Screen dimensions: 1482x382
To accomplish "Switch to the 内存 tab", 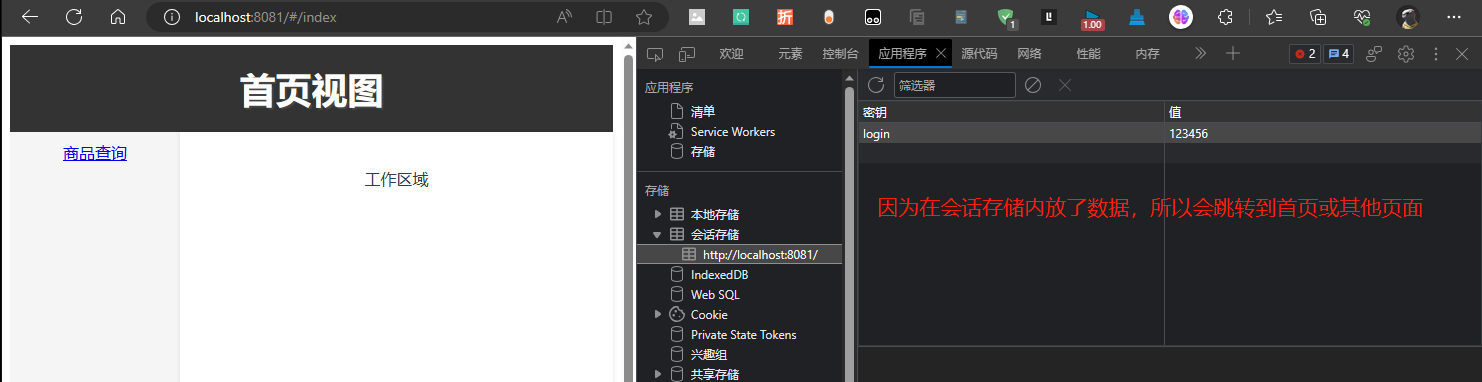I will tap(1147, 54).
